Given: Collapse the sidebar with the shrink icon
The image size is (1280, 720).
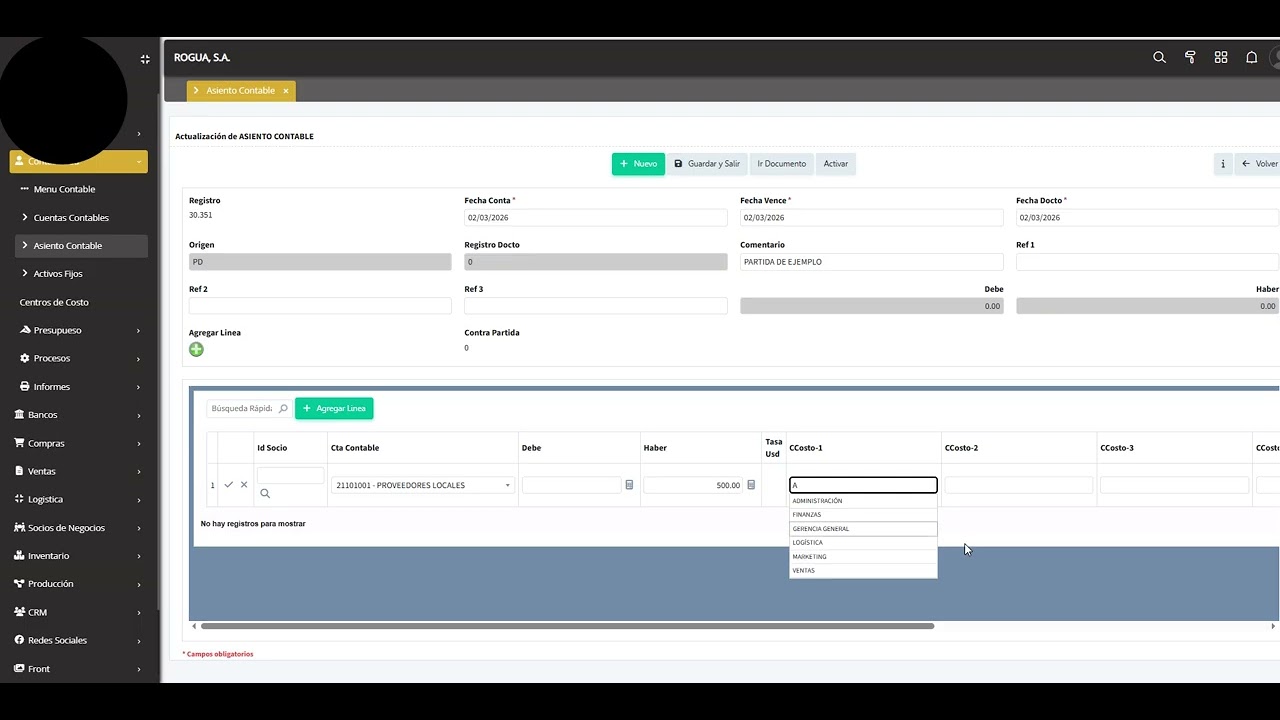Looking at the screenshot, I should pyautogui.click(x=145, y=59).
